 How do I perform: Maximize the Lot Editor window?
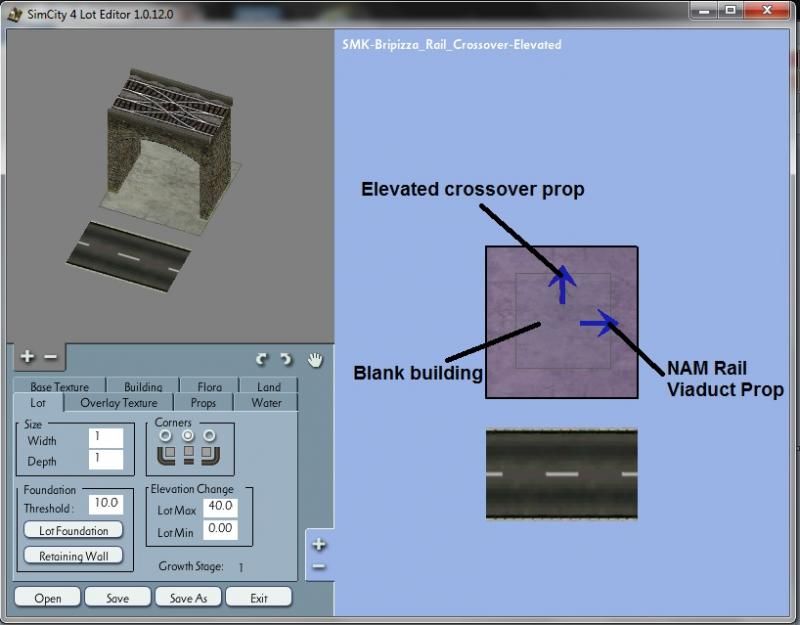click(x=731, y=10)
